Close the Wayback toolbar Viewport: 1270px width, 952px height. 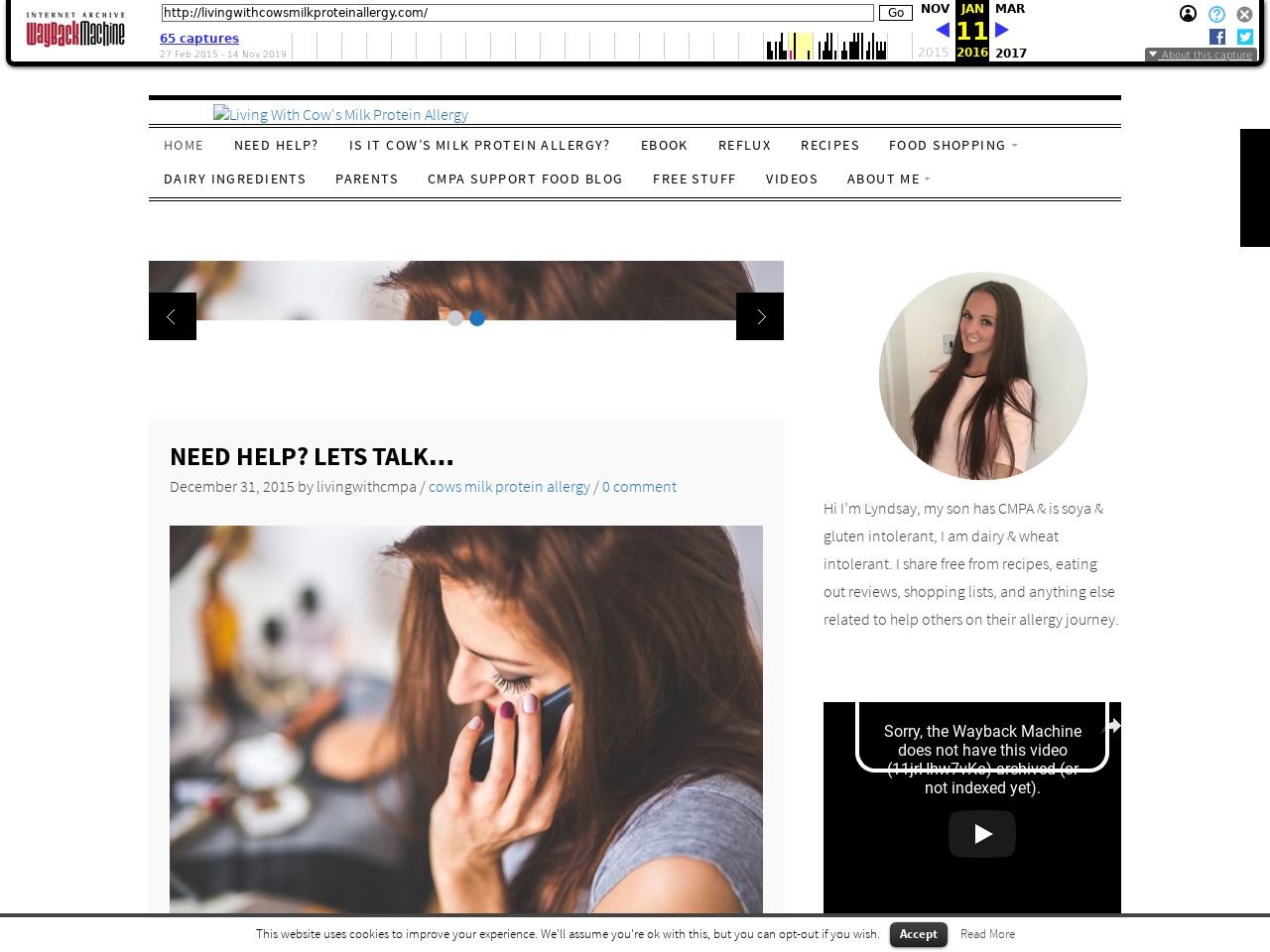point(1244,14)
